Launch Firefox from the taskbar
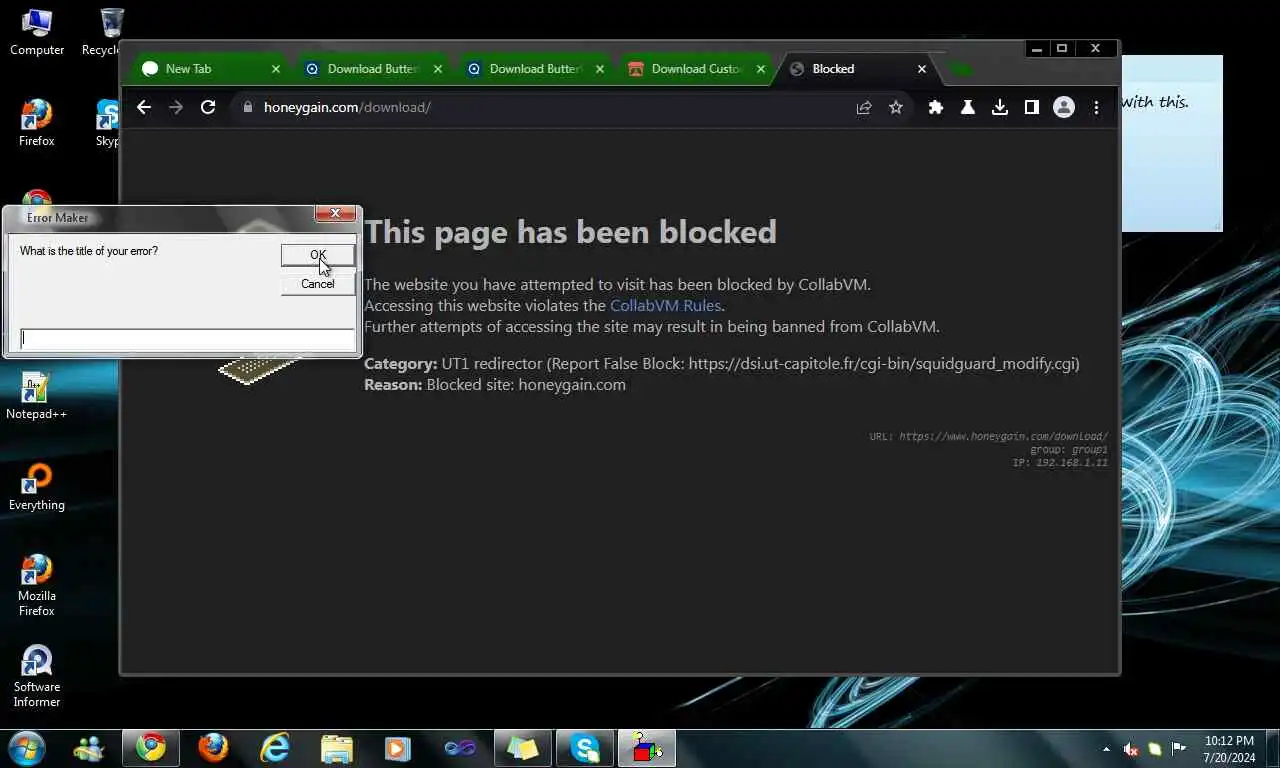The width and height of the screenshot is (1280, 768). [x=213, y=748]
